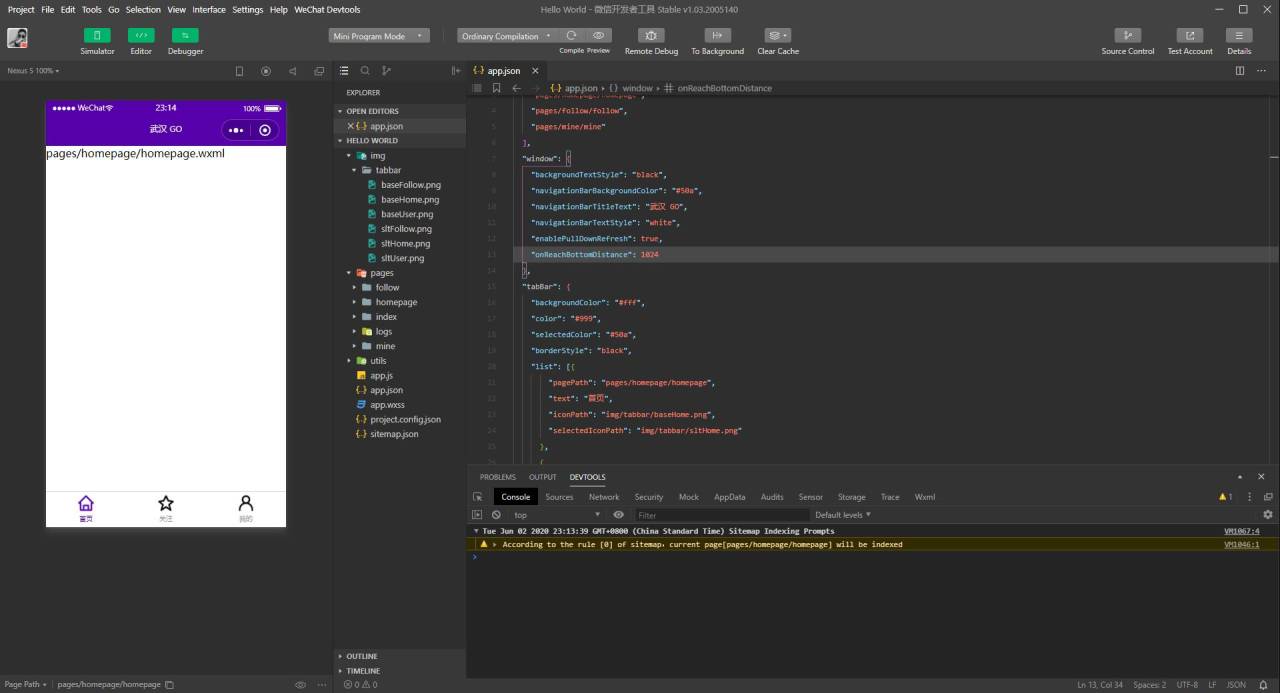Open Source Control from the toolbar

click(x=1127, y=36)
